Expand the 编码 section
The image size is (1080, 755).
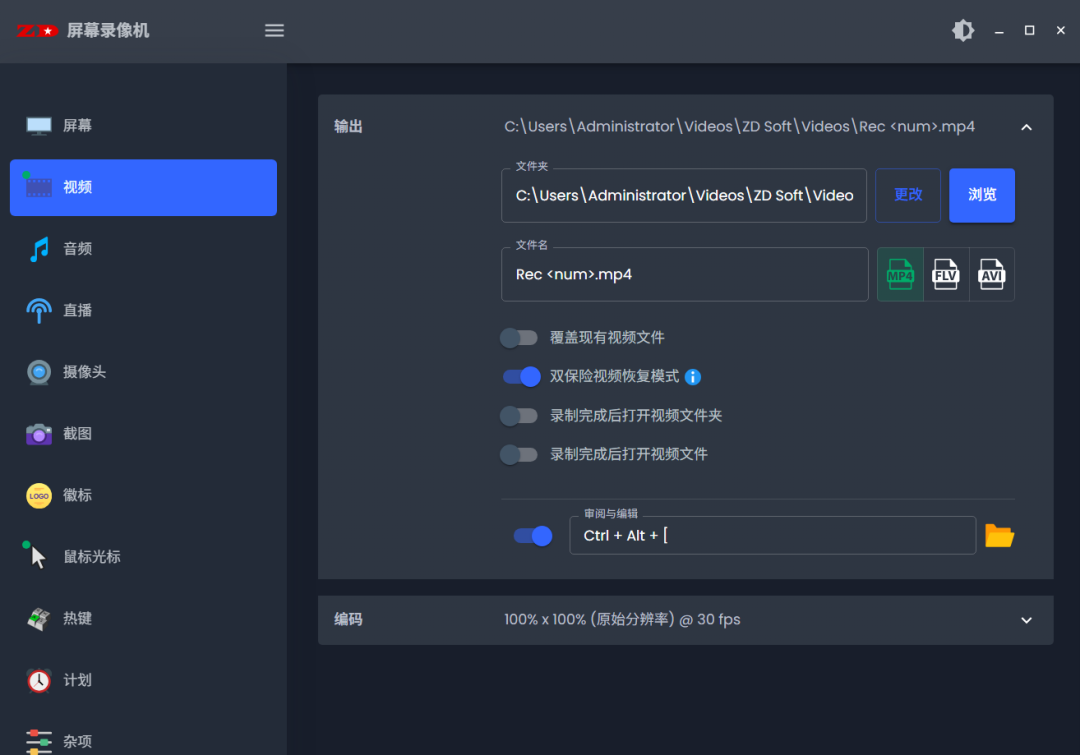tap(1026, 620)
